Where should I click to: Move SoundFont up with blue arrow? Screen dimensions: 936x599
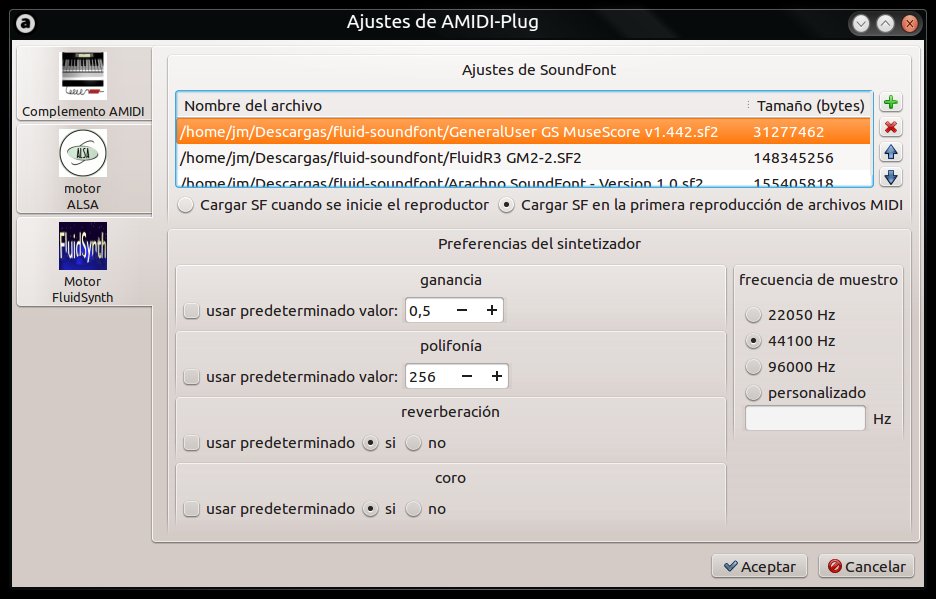891,152
